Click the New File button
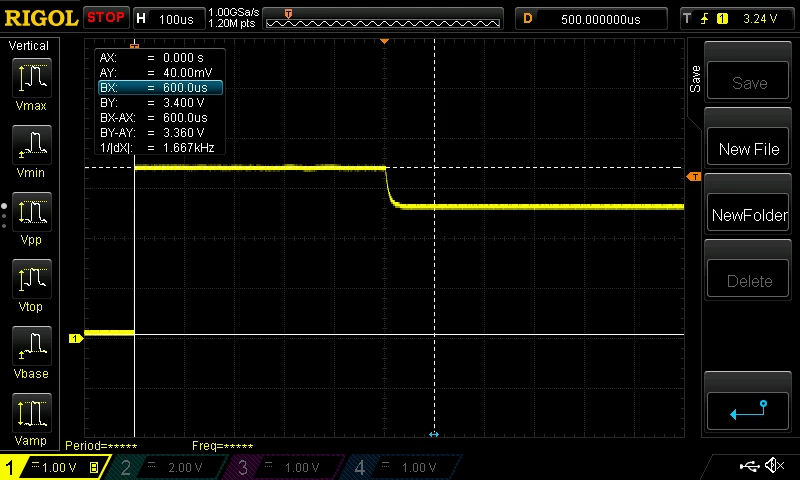The height and width of the screenshot is (480, 800). [748, 147]
